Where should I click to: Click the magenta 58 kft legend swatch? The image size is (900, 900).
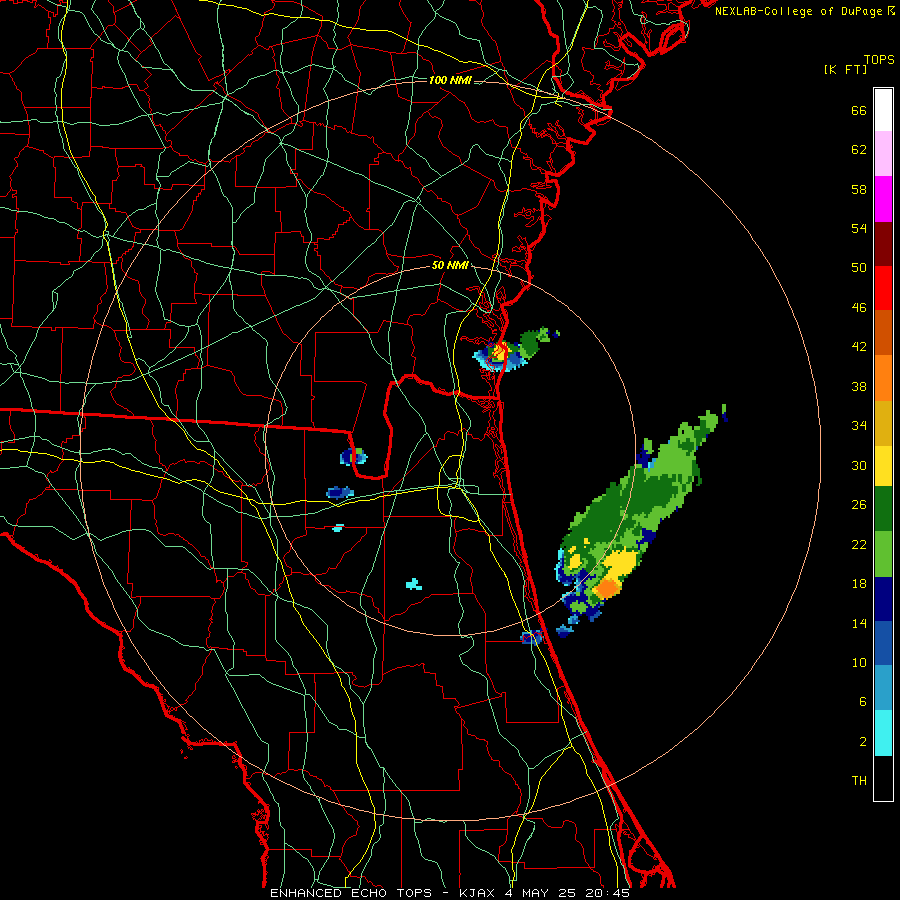(883, 199)
